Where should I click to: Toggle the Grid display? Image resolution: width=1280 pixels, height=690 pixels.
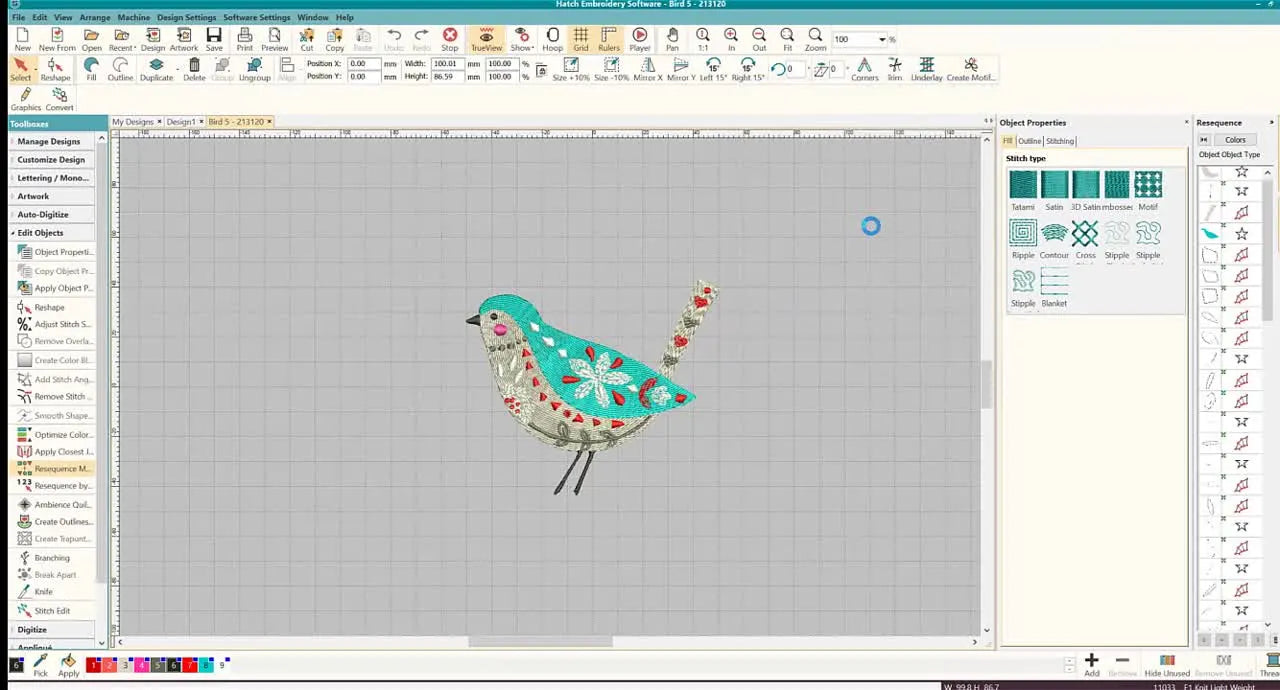click(580, 39)
